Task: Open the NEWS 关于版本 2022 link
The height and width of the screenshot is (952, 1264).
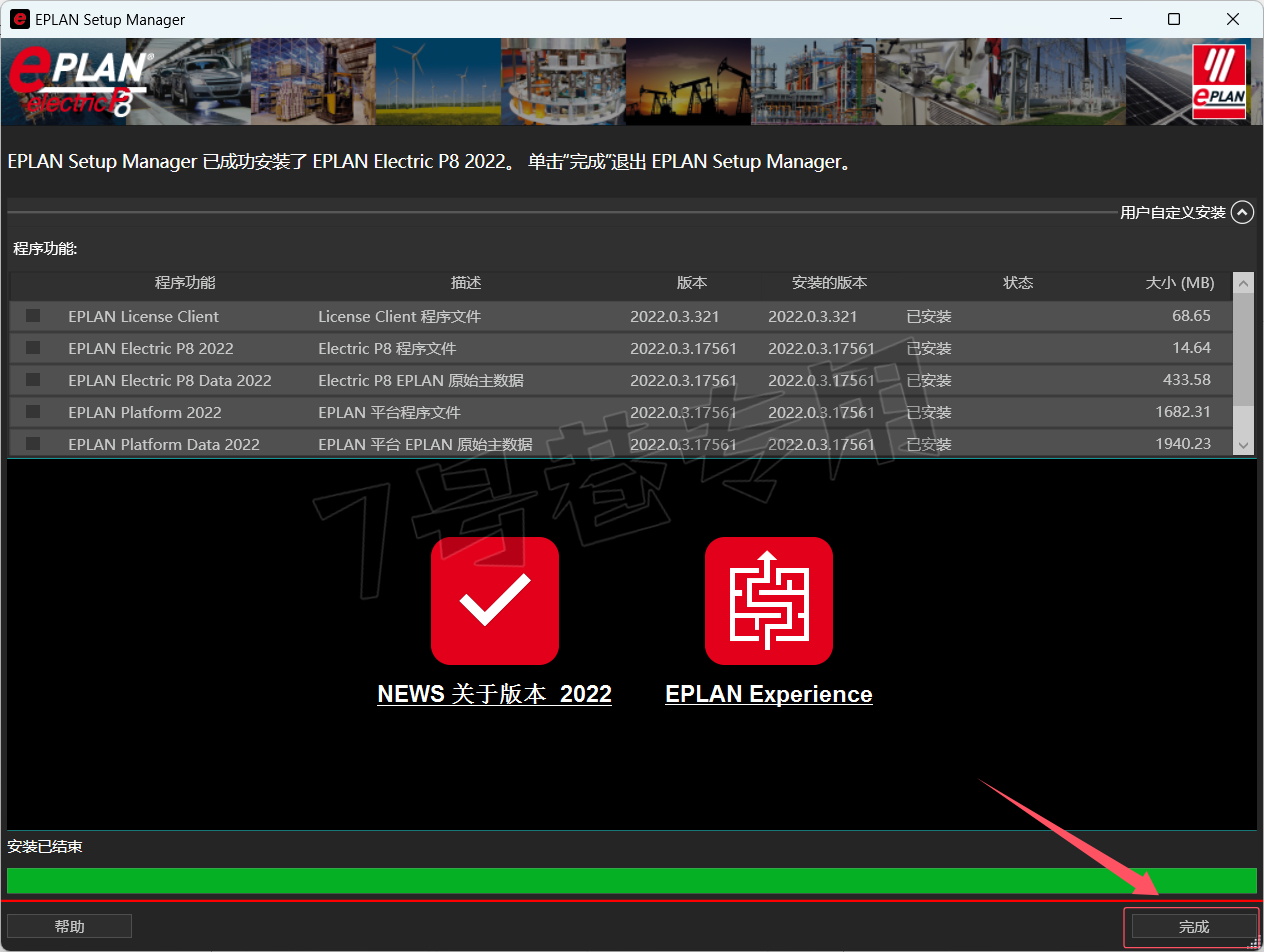Action: (494, 694)
